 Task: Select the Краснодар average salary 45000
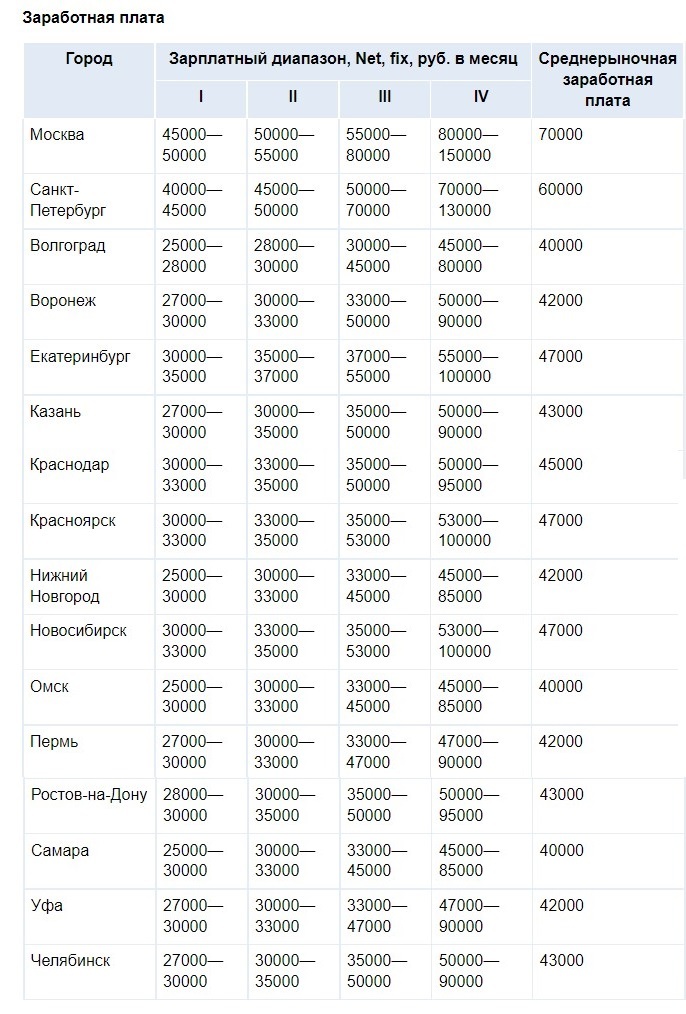click(561, 464)
